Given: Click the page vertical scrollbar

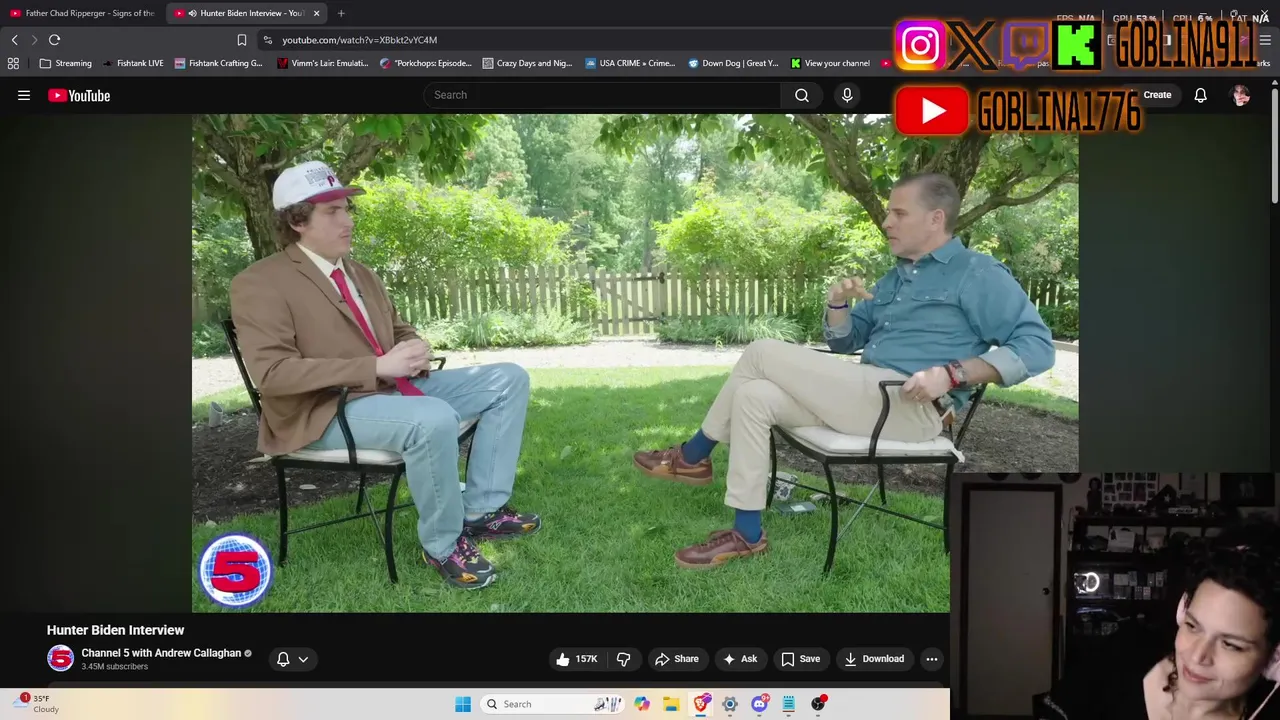Looking at the screenshot, I should click(1274, 145).
